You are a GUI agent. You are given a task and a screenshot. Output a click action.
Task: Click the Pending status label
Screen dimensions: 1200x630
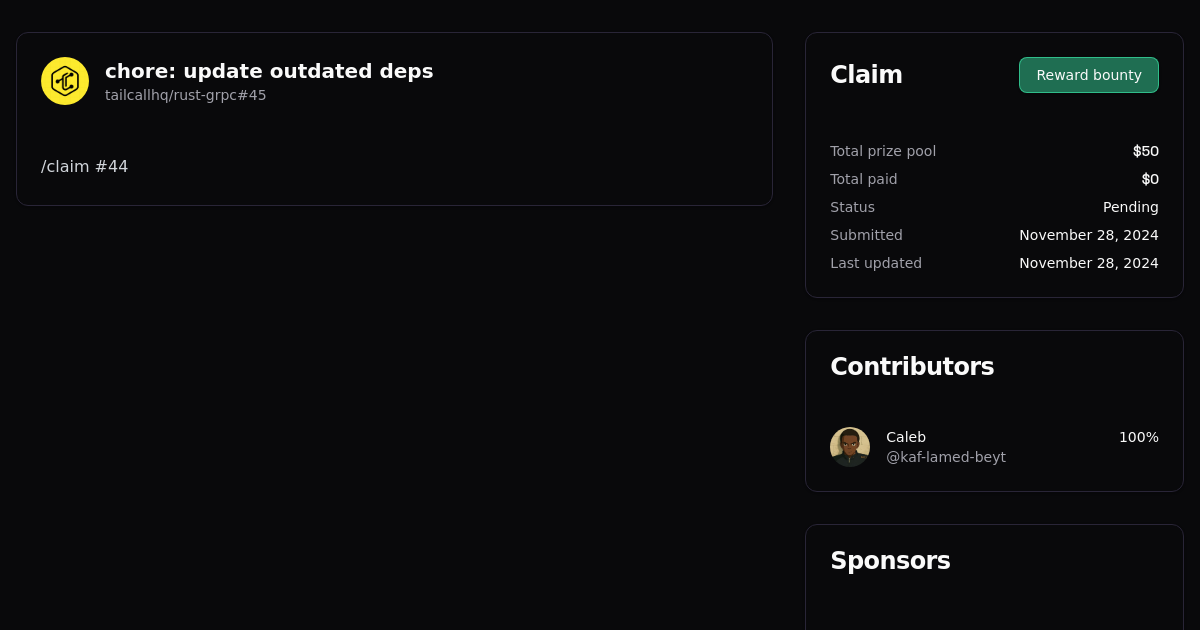1131,207
